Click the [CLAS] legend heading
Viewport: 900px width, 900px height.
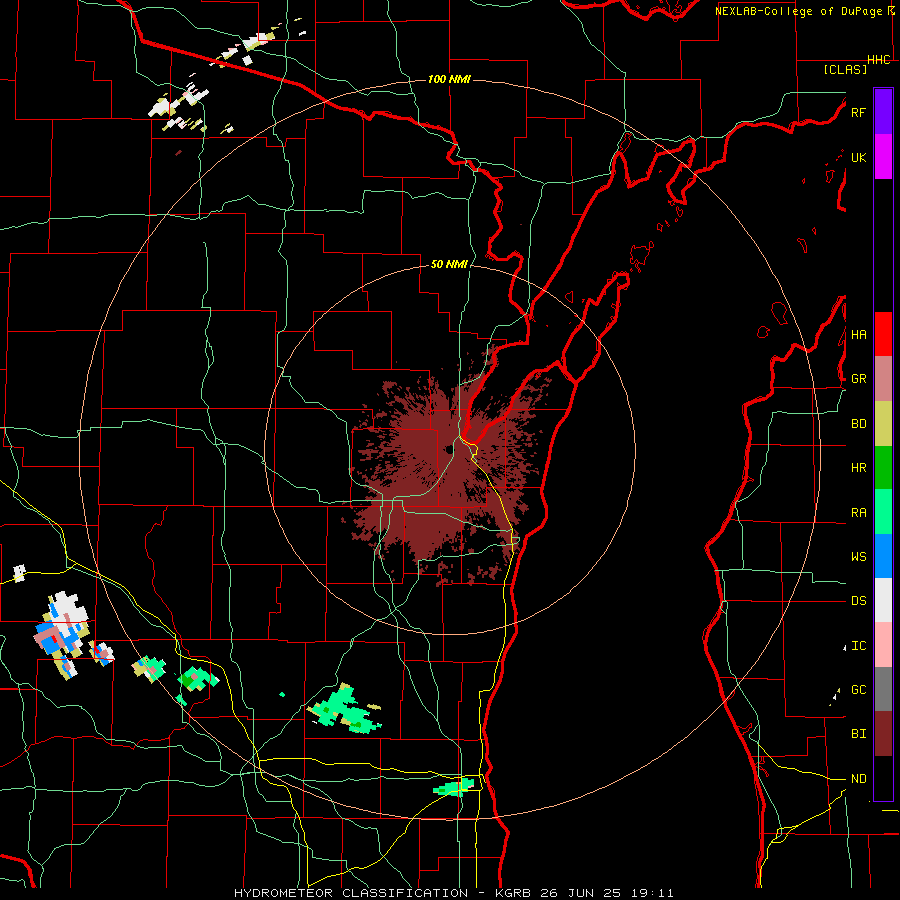pos(845,69)
